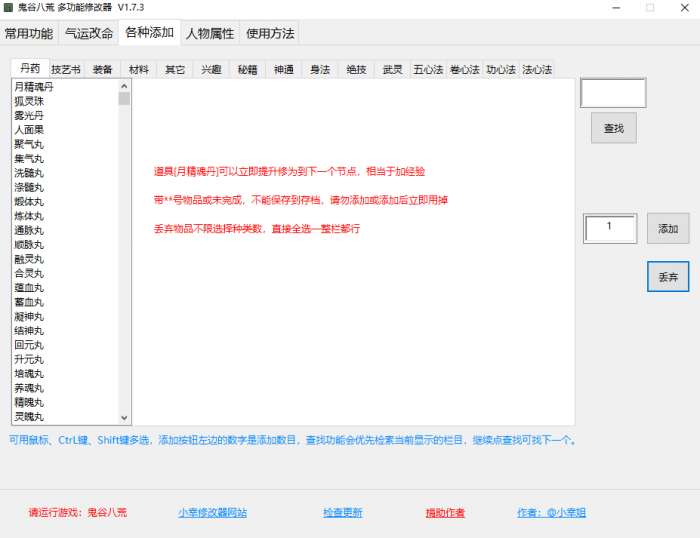Switch to the 常用功能 tab
This screenshot has height=538, width=700.
point(29,33)
